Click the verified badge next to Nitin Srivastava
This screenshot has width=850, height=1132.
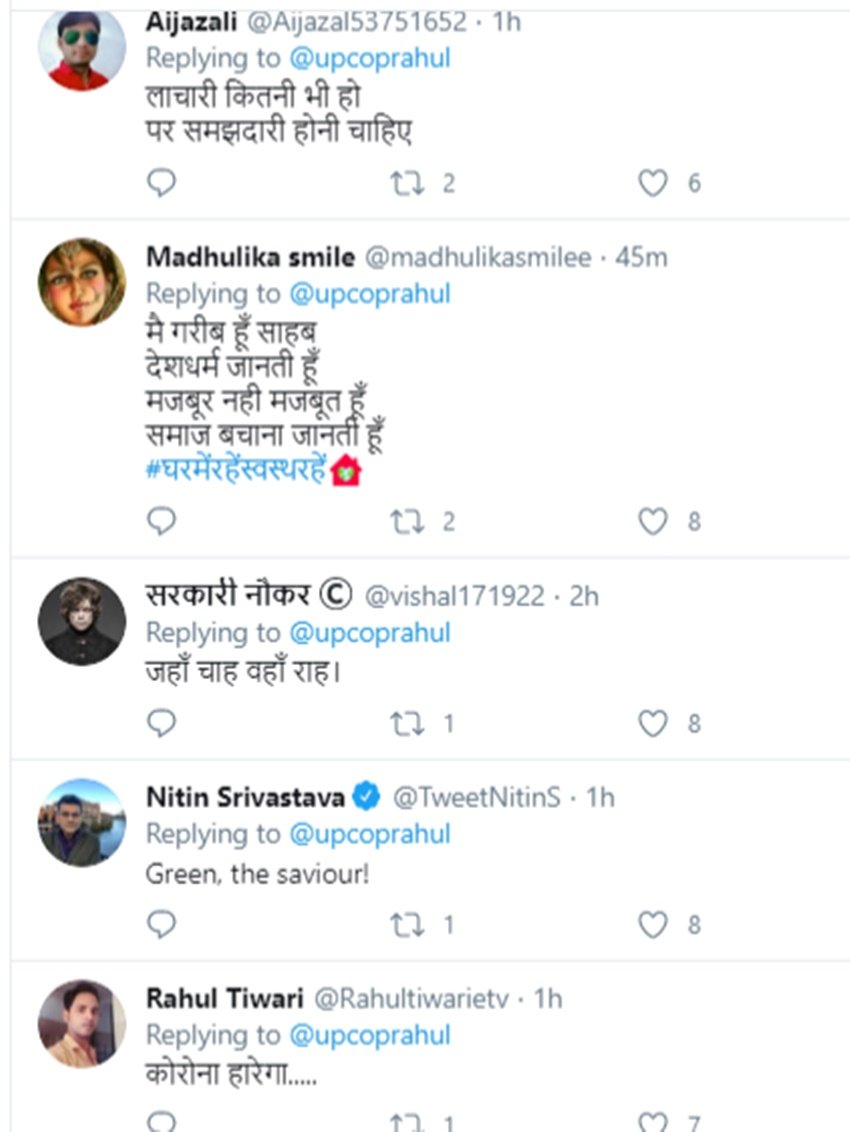pos(366,797)
